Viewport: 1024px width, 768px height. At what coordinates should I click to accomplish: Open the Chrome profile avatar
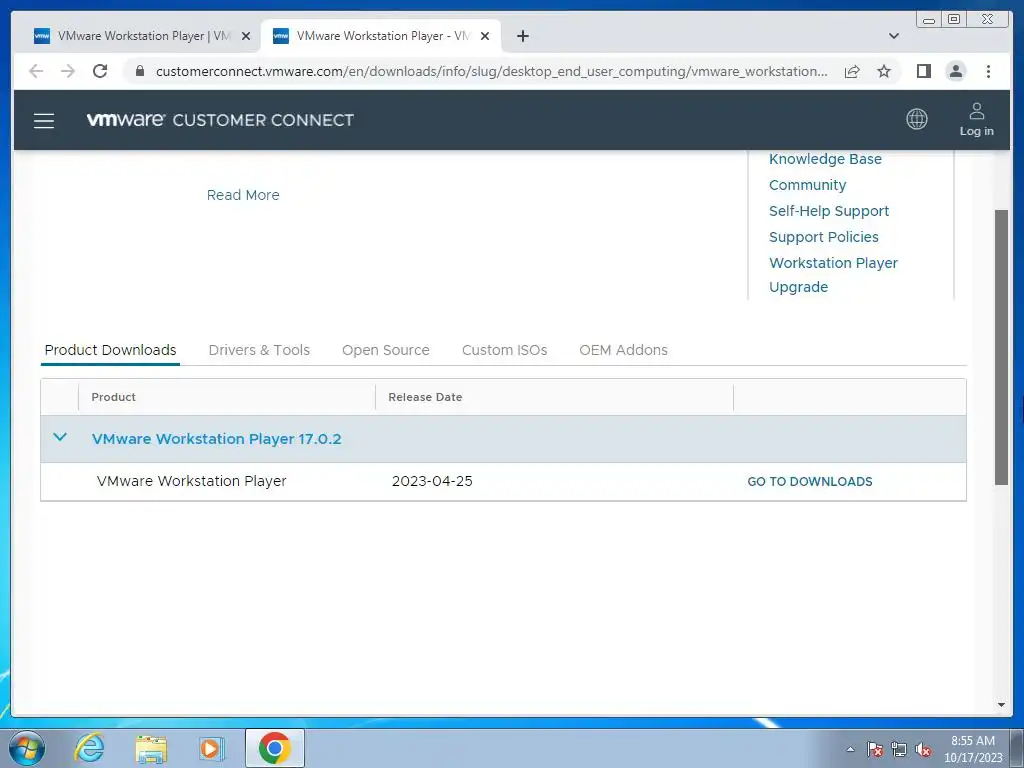[955, 71]
